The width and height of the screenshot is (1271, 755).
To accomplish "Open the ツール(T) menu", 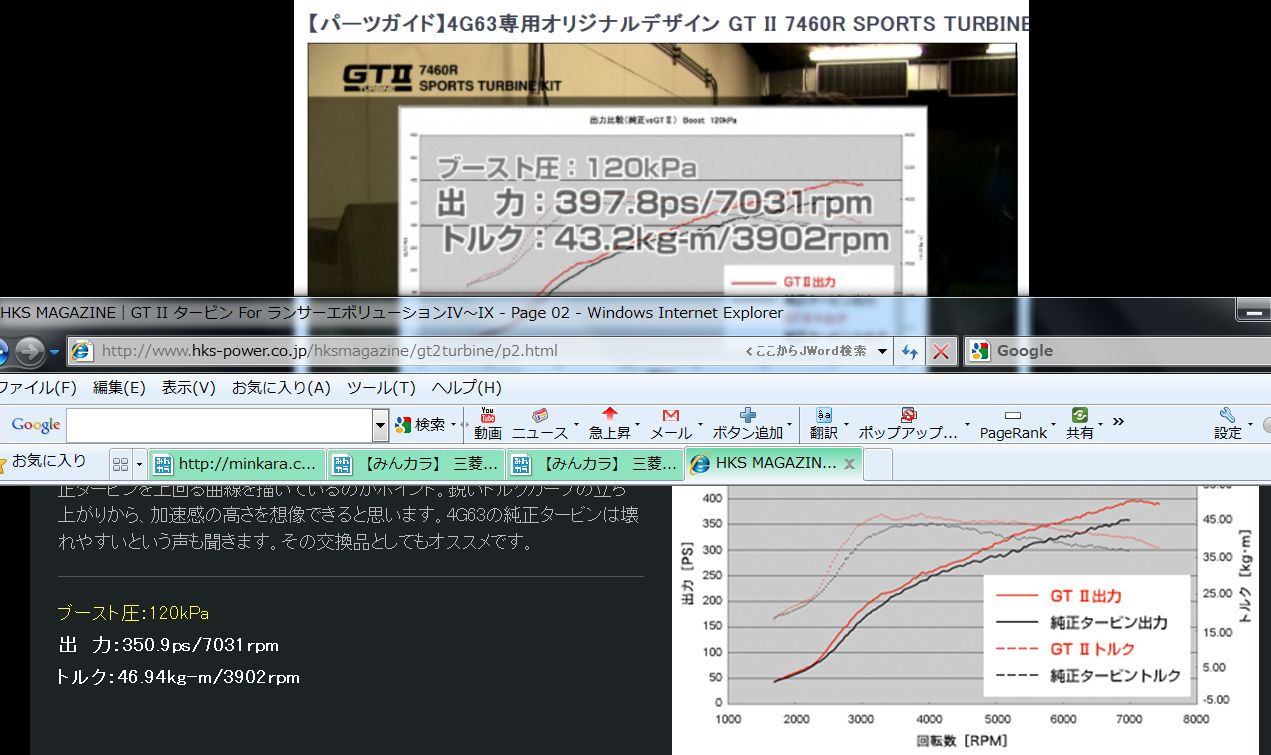I will click(381, 388).
